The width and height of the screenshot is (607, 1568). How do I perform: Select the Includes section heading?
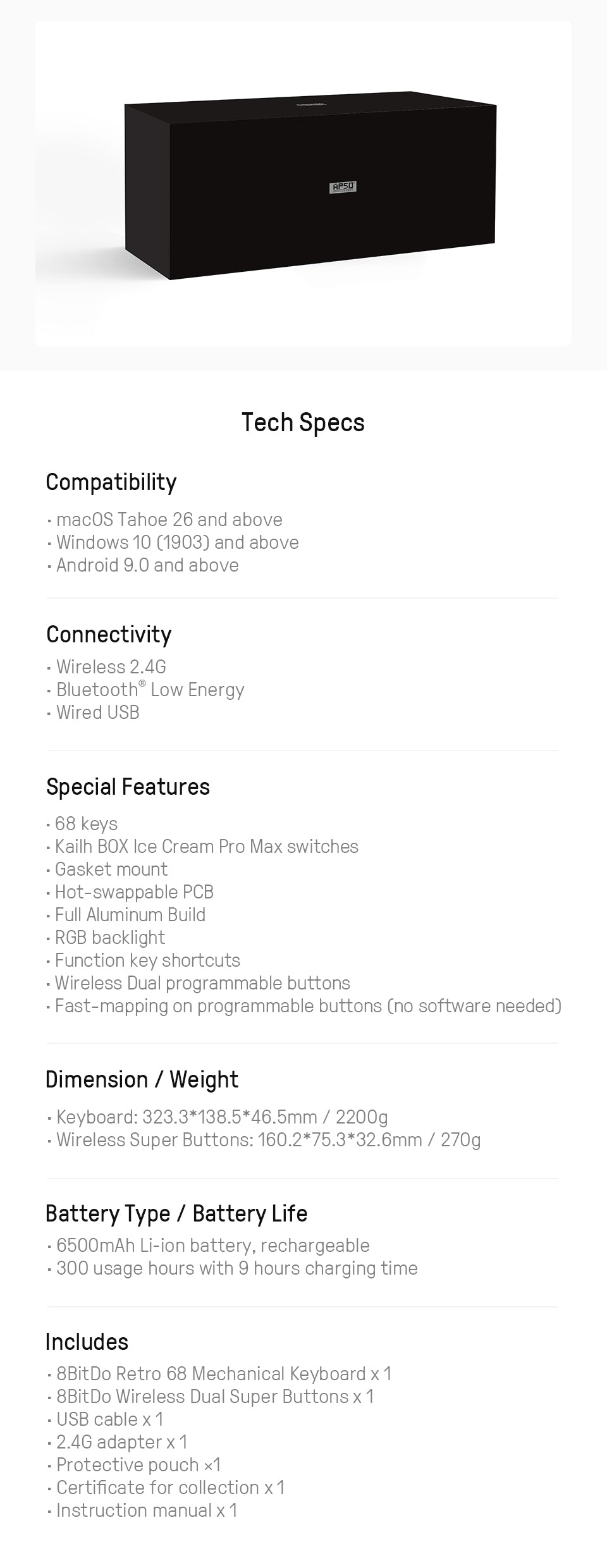87,1342
